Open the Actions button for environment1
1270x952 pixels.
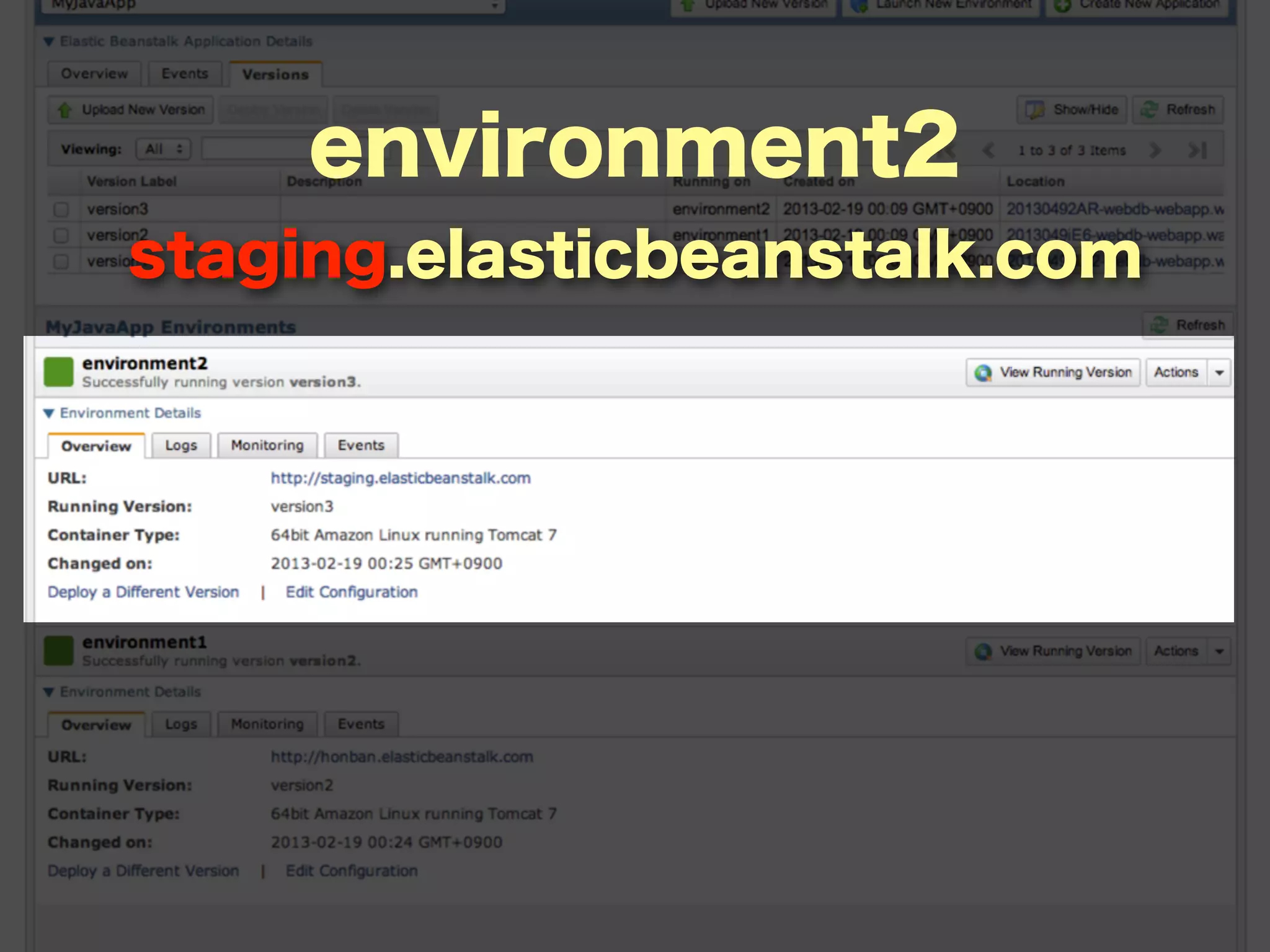1176,651
